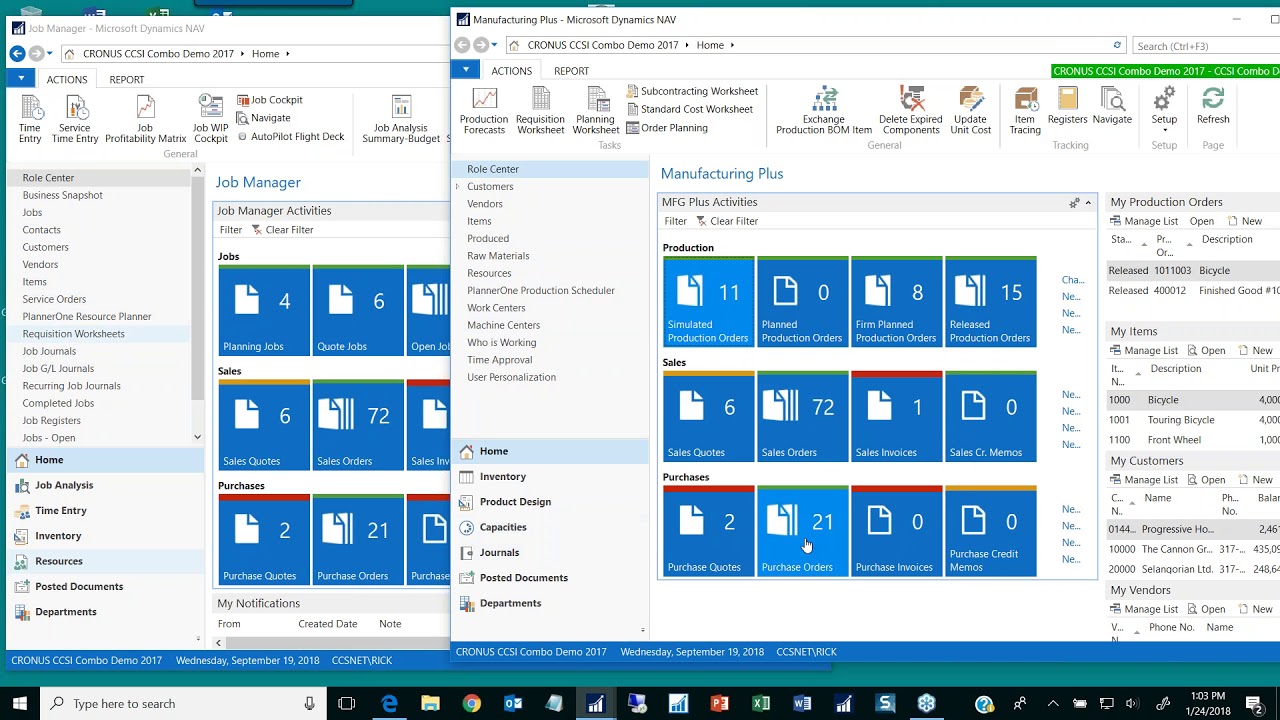Expand the Home breadcrumb arrow in Manufacturing Plus
Screen dimensions: 1280x720
[x=733, y=45]
